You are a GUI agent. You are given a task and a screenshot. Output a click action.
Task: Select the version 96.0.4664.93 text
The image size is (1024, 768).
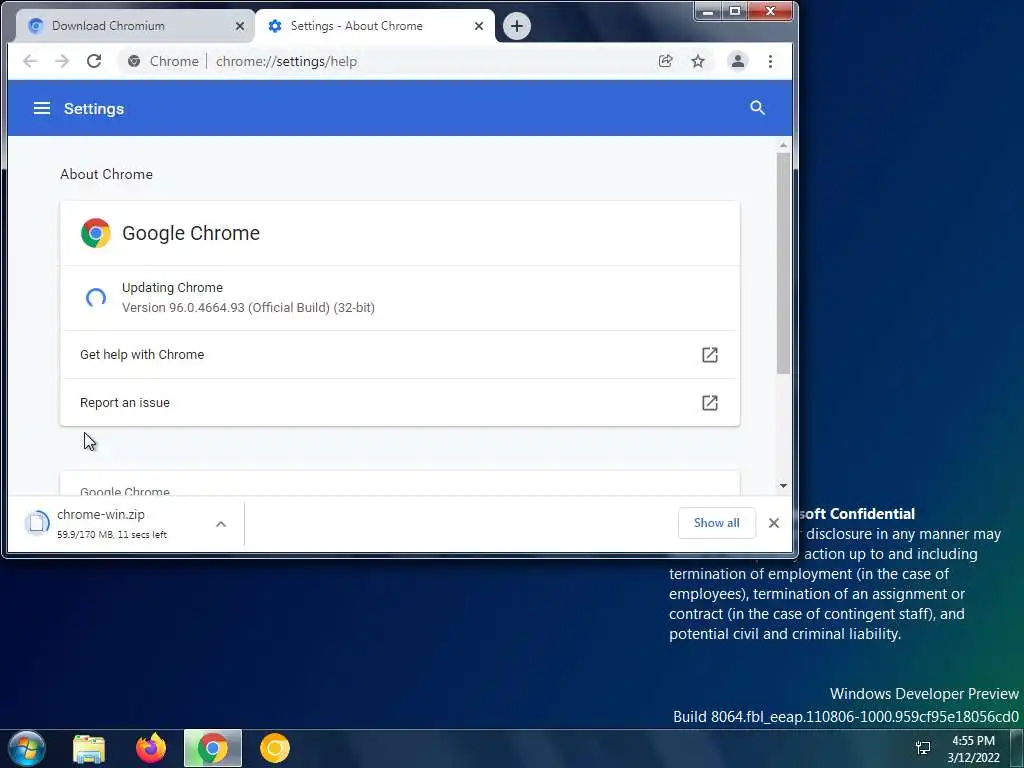click(248, 308)
